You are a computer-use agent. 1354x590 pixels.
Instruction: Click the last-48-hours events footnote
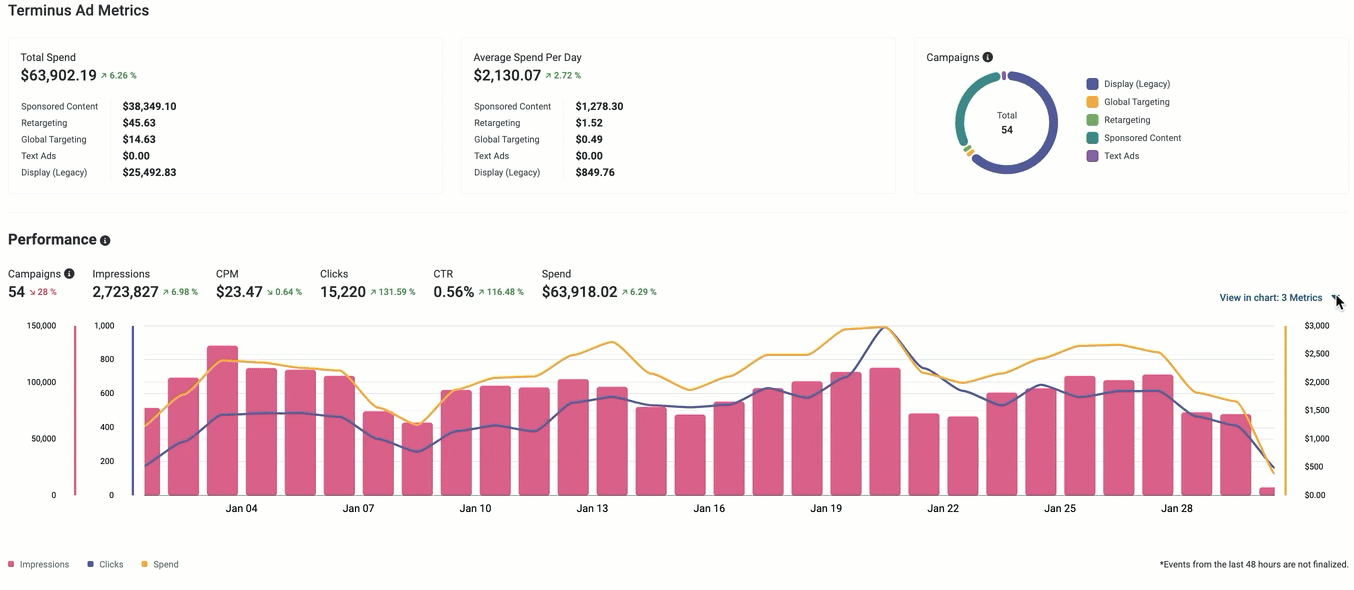tap(1254, 565)
